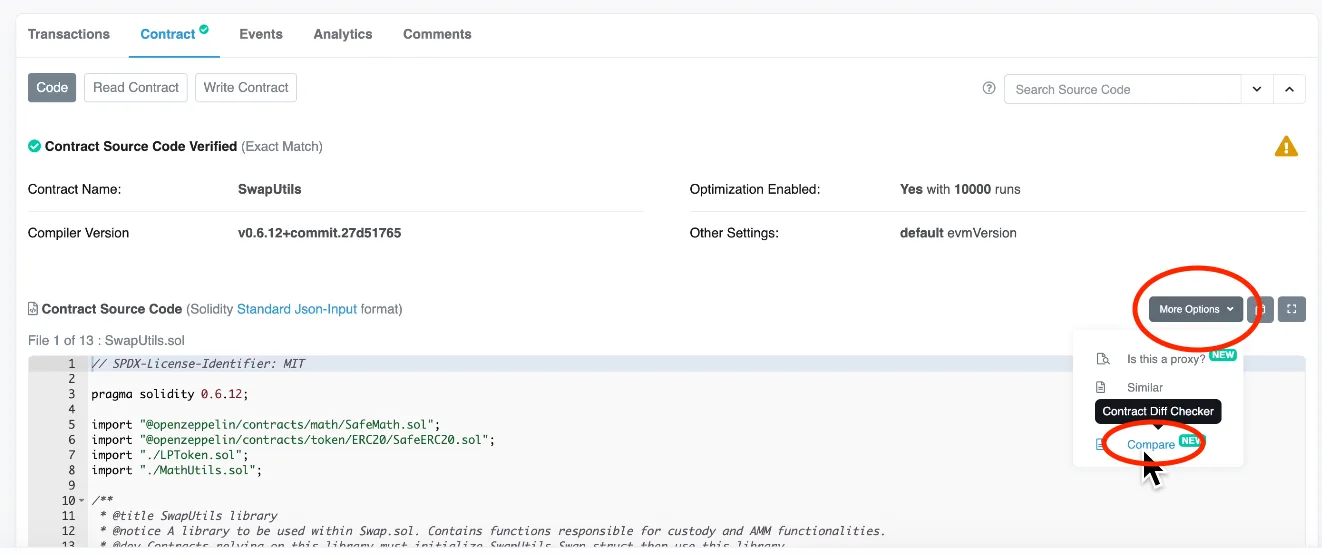Viewport: 1322px width, 556px height.
Task: Select the Analytics tab
Action: [x=343, y=34]
